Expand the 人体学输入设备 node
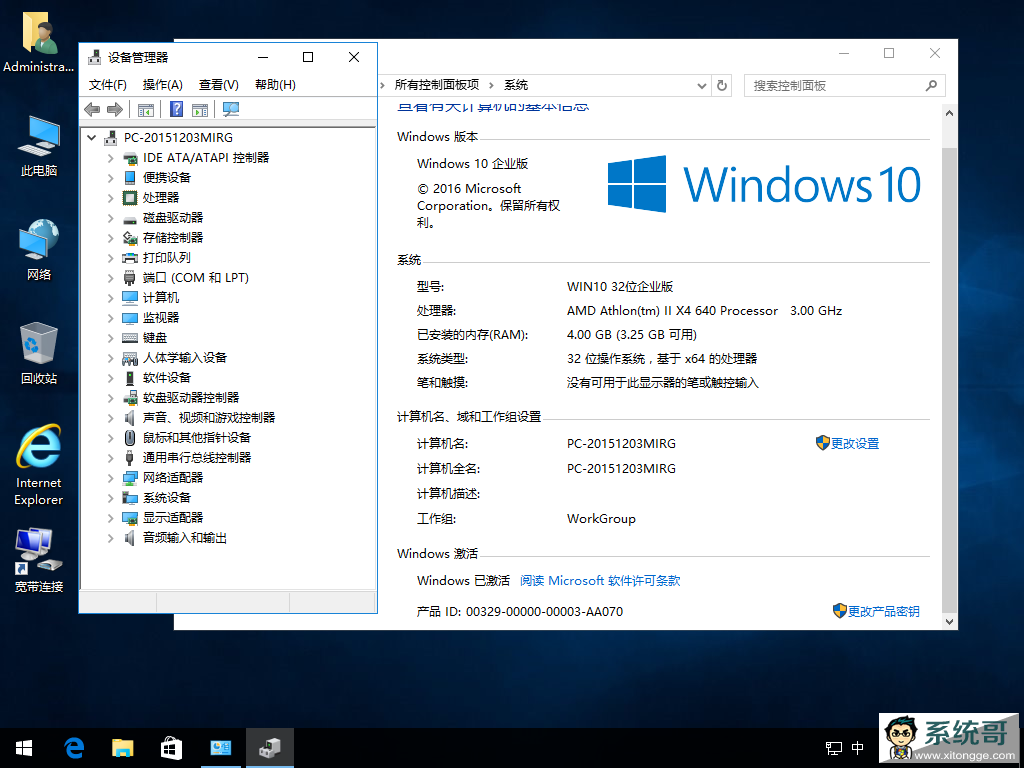 pos(110,358)
